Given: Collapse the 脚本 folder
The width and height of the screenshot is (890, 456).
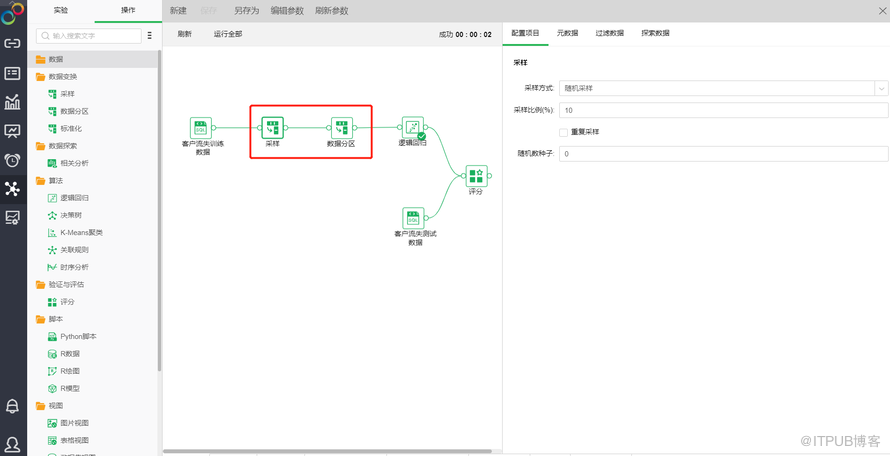Looking at the screenshot, I should pos(40,319).
